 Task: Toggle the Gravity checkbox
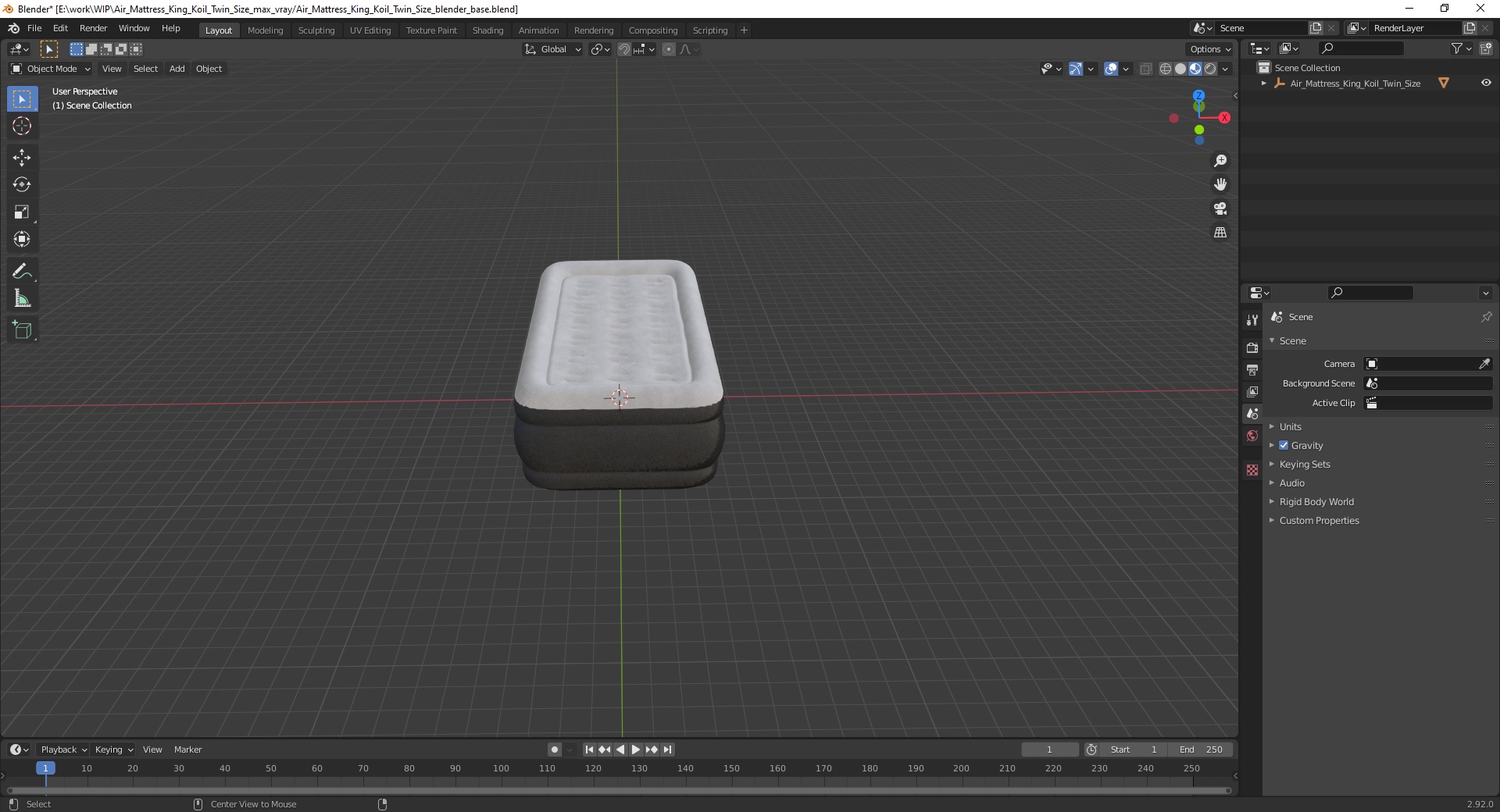click(x=1284, y=445)
